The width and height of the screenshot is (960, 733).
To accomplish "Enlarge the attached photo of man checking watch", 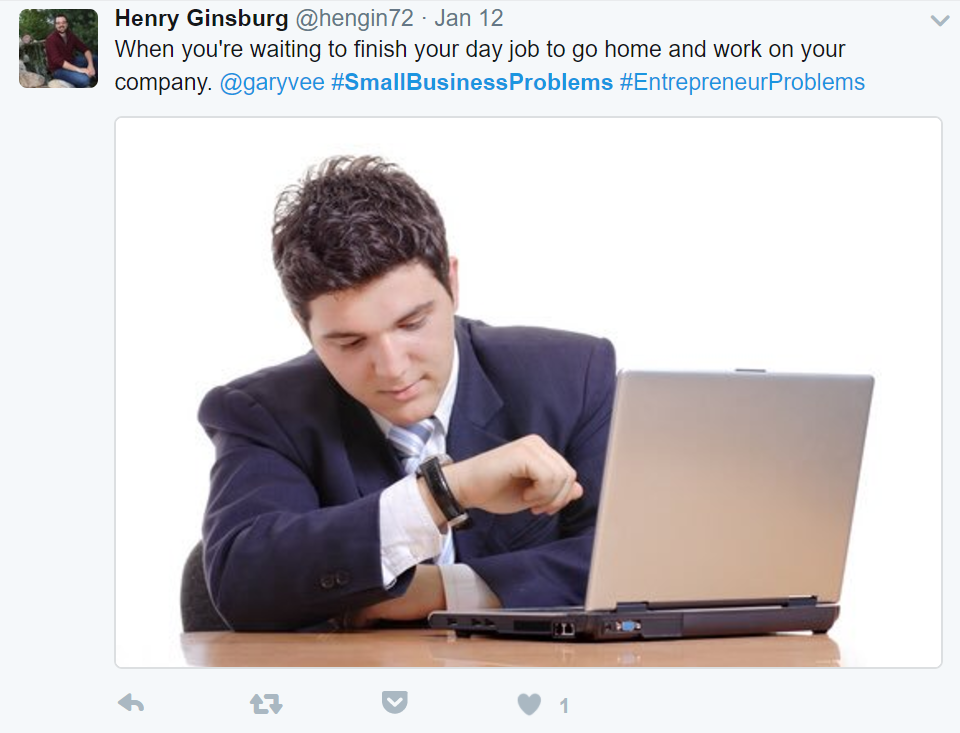I will click(528, 392).
